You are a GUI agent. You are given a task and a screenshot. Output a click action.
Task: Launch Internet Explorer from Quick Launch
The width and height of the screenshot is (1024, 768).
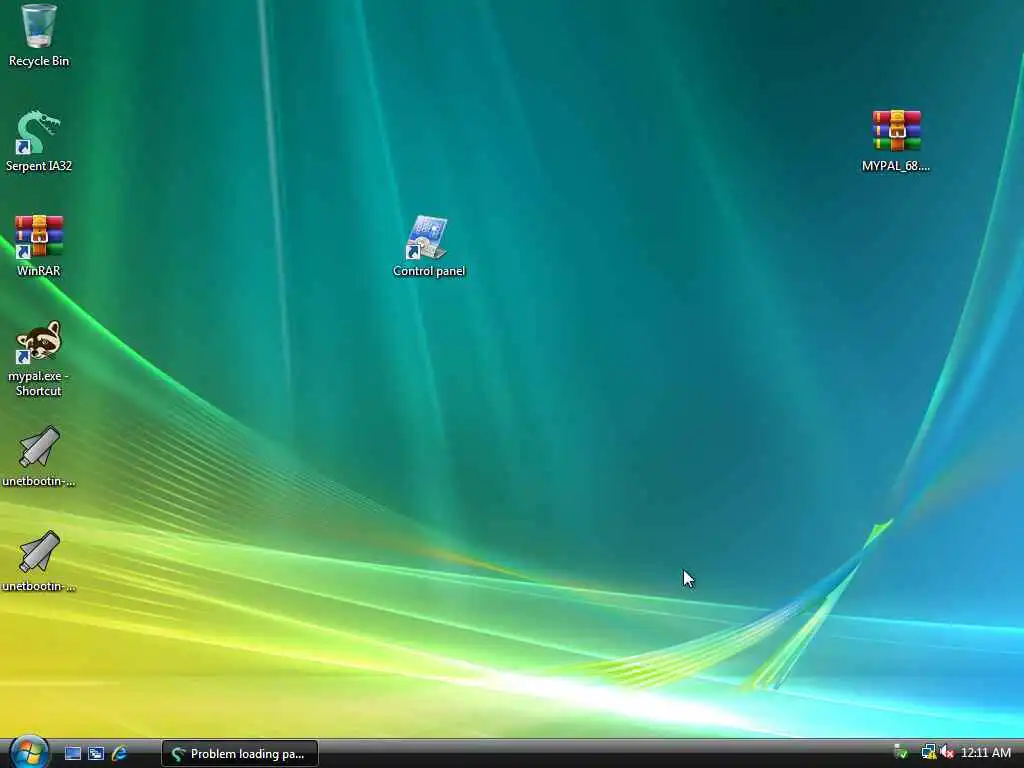coord(119,753)
